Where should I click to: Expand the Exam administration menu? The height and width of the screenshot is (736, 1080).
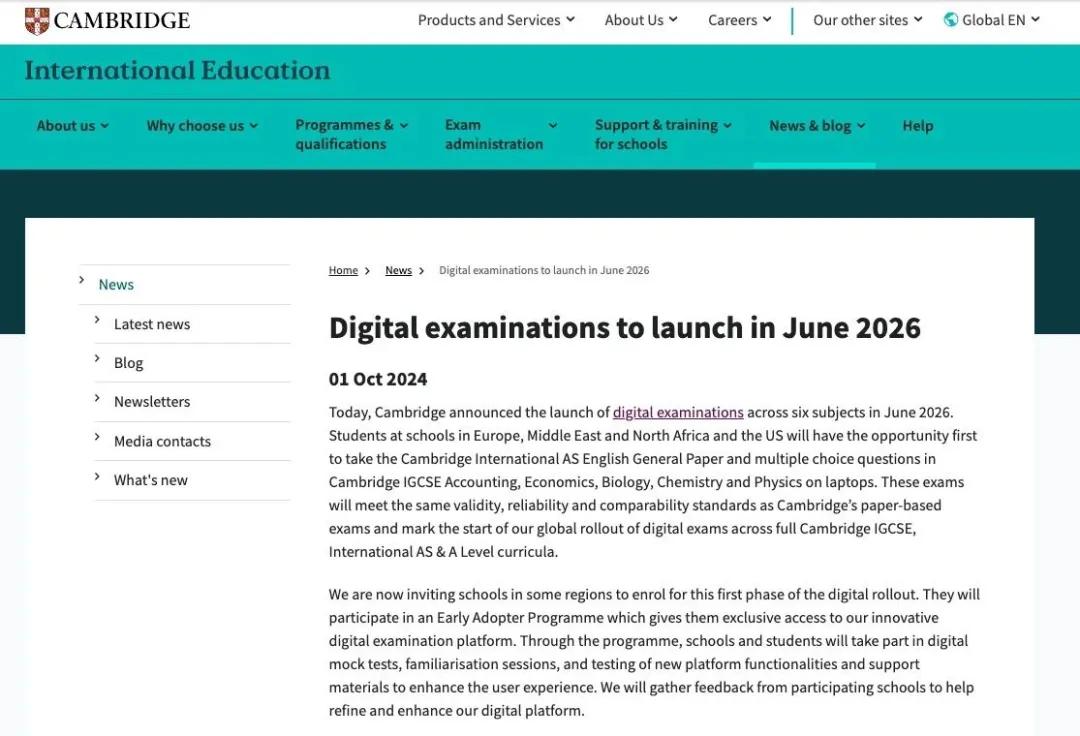point(500,134)
